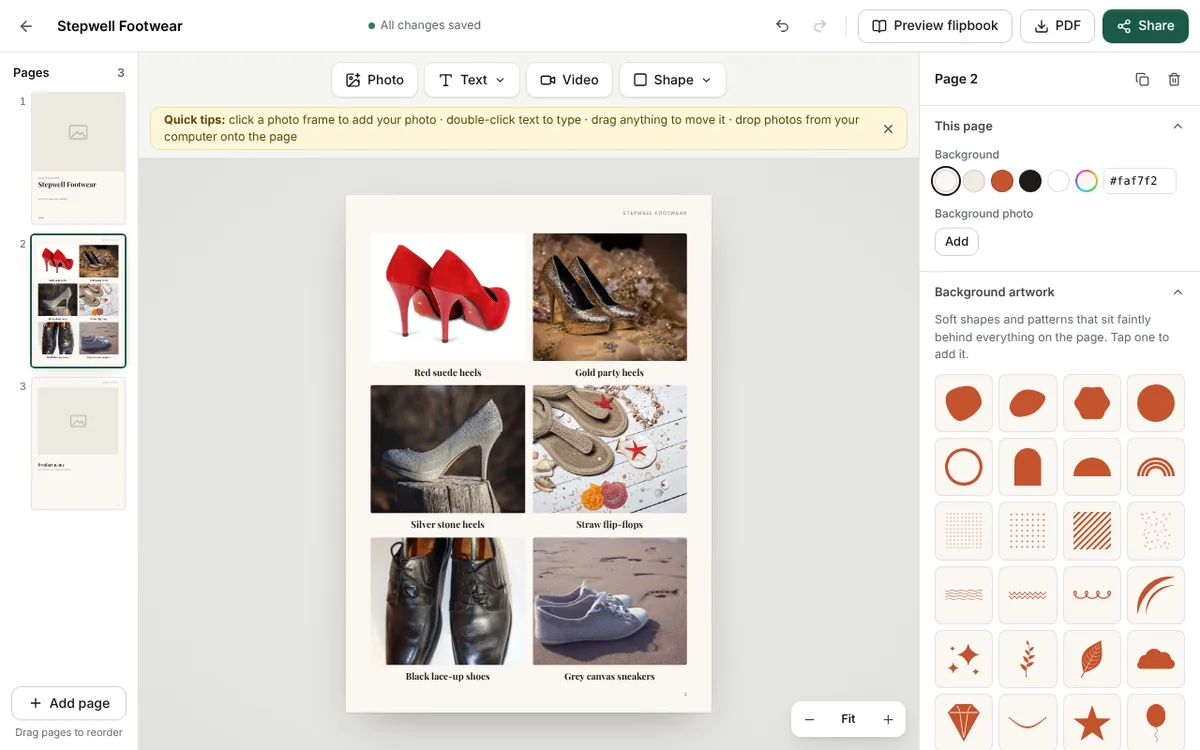This screenshot has width=1200, height=750.
Task: Open the rainbow custom color picker
Action: tap(1086, 181)
